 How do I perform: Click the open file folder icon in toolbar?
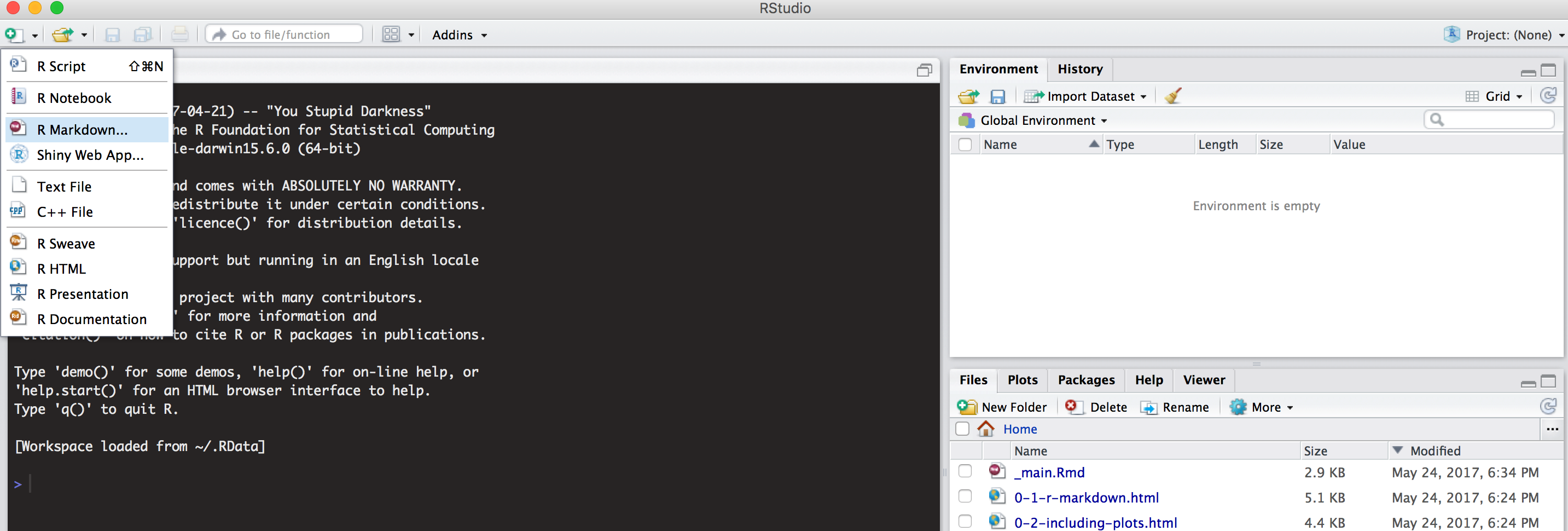tap(62, 34)
